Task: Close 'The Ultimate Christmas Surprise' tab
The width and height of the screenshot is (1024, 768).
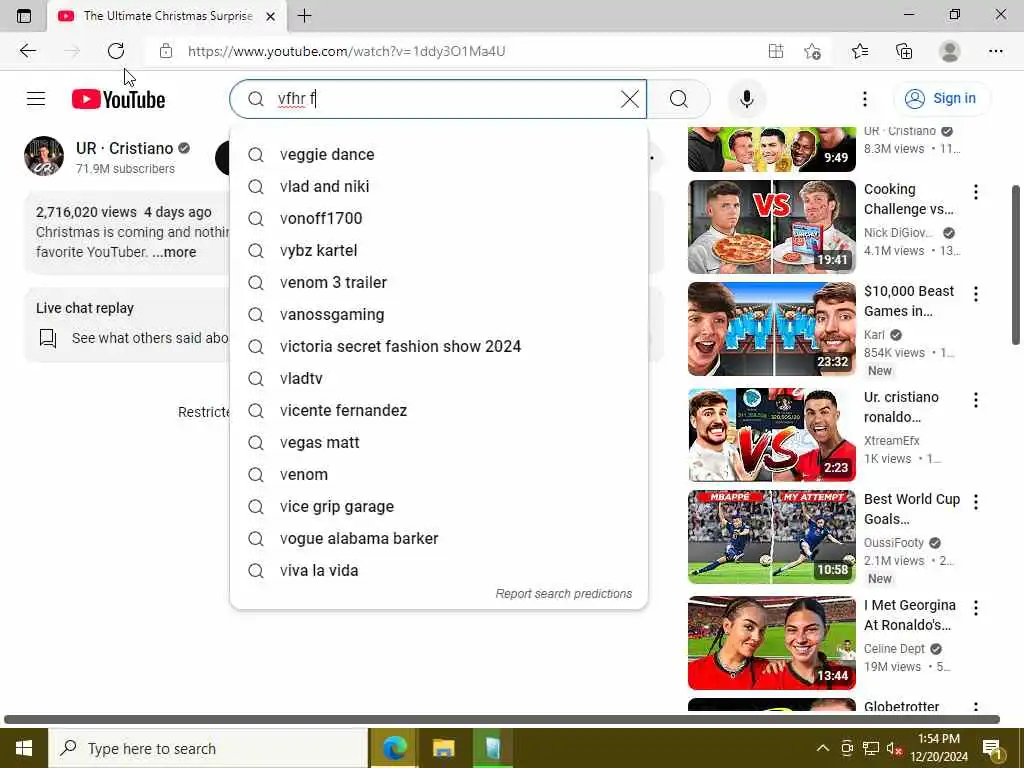Action: (x=270, y=16)
